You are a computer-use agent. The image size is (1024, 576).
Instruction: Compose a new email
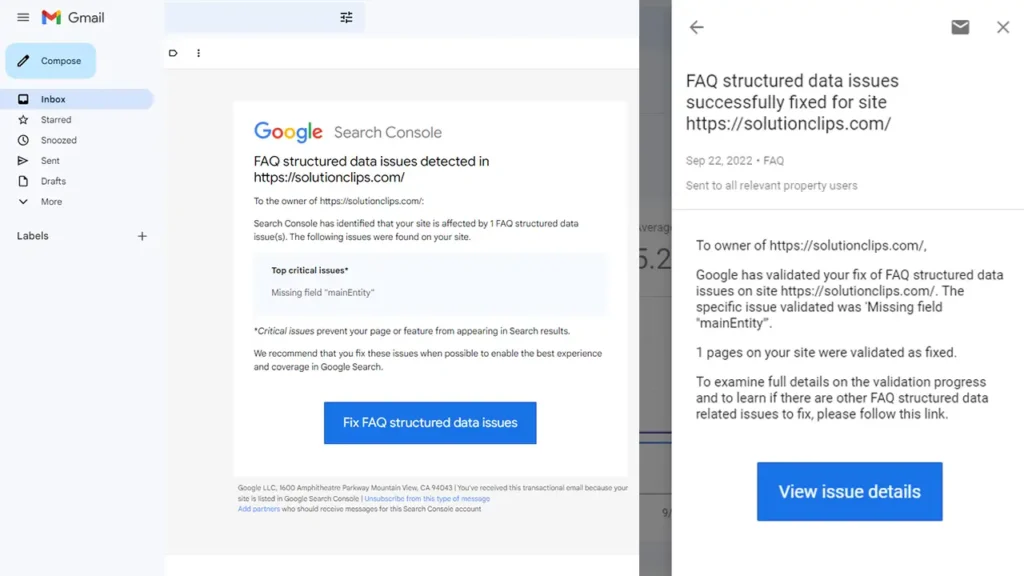click(51, 61)
